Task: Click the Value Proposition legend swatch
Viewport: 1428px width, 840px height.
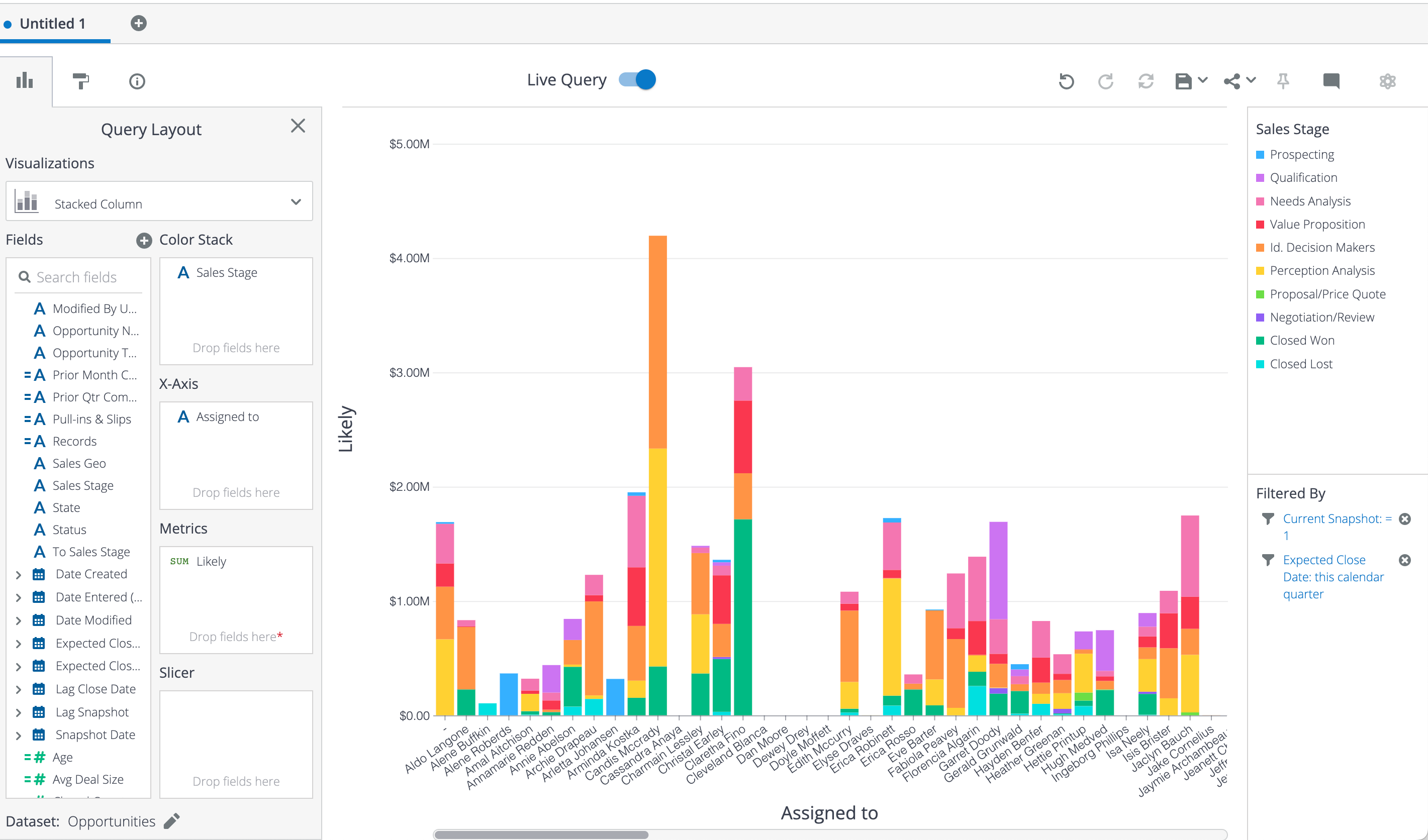Action: coord(1260,224)
